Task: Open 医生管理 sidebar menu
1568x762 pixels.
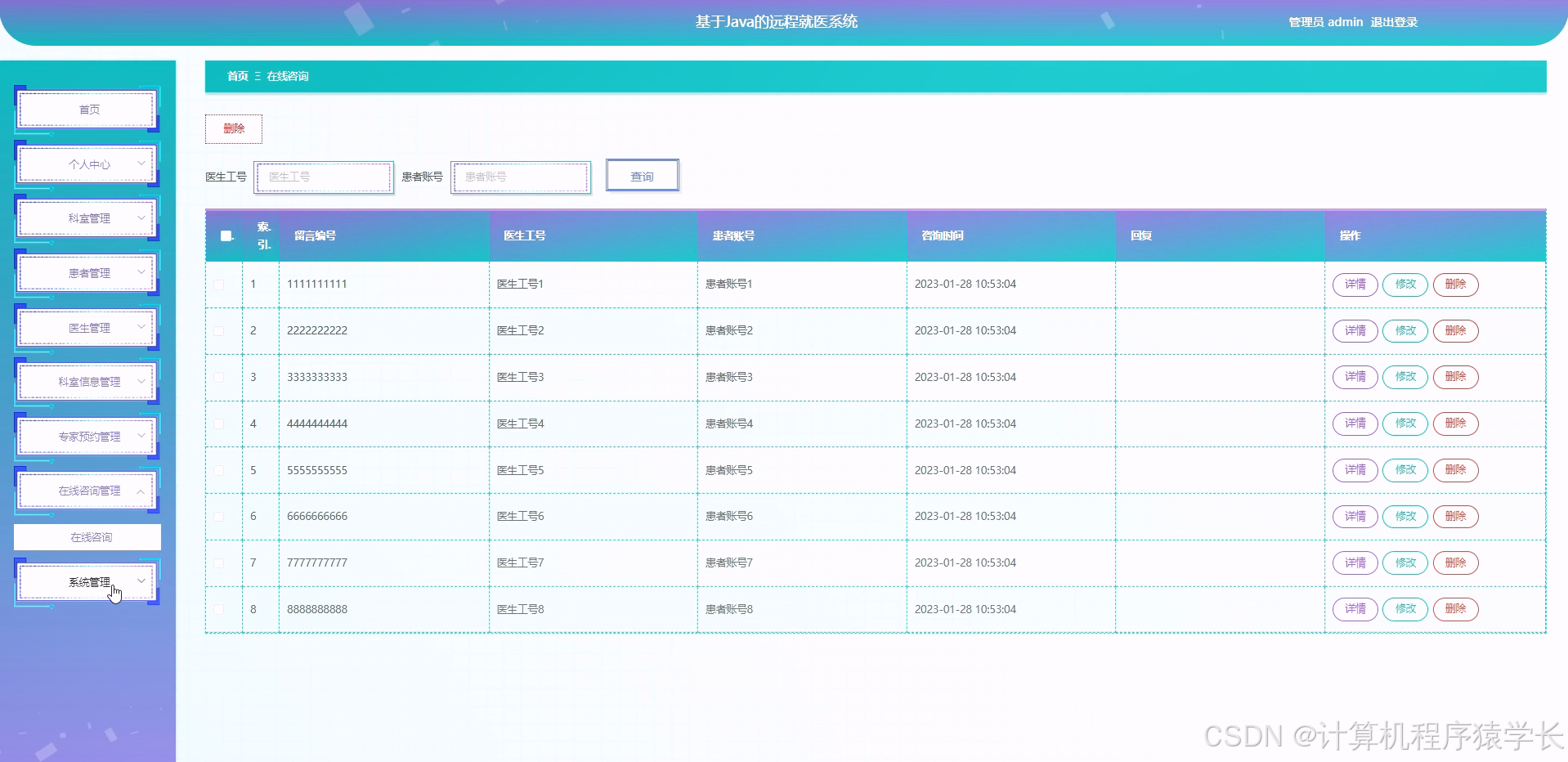Action: click(87, 328)
